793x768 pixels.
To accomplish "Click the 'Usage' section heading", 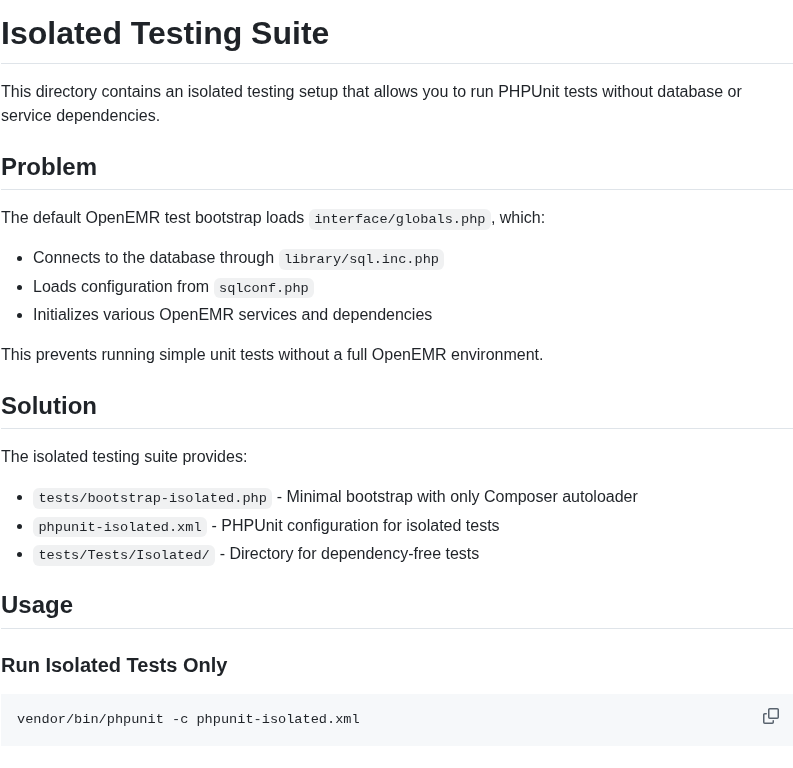I will 37,605.
